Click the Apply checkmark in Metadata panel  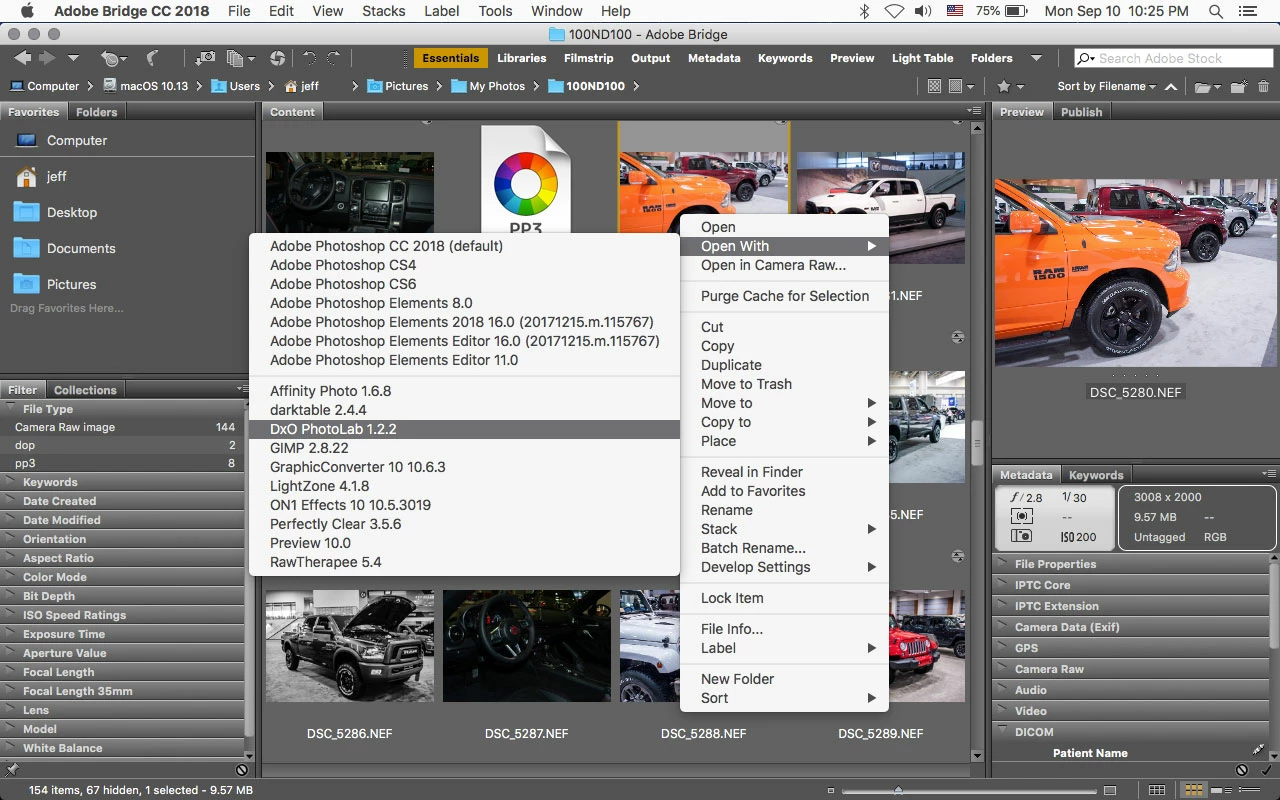coord(1265,770)
